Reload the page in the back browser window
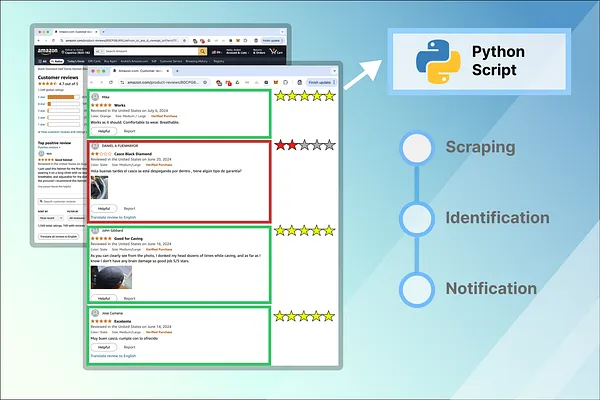 coord(53,41)
